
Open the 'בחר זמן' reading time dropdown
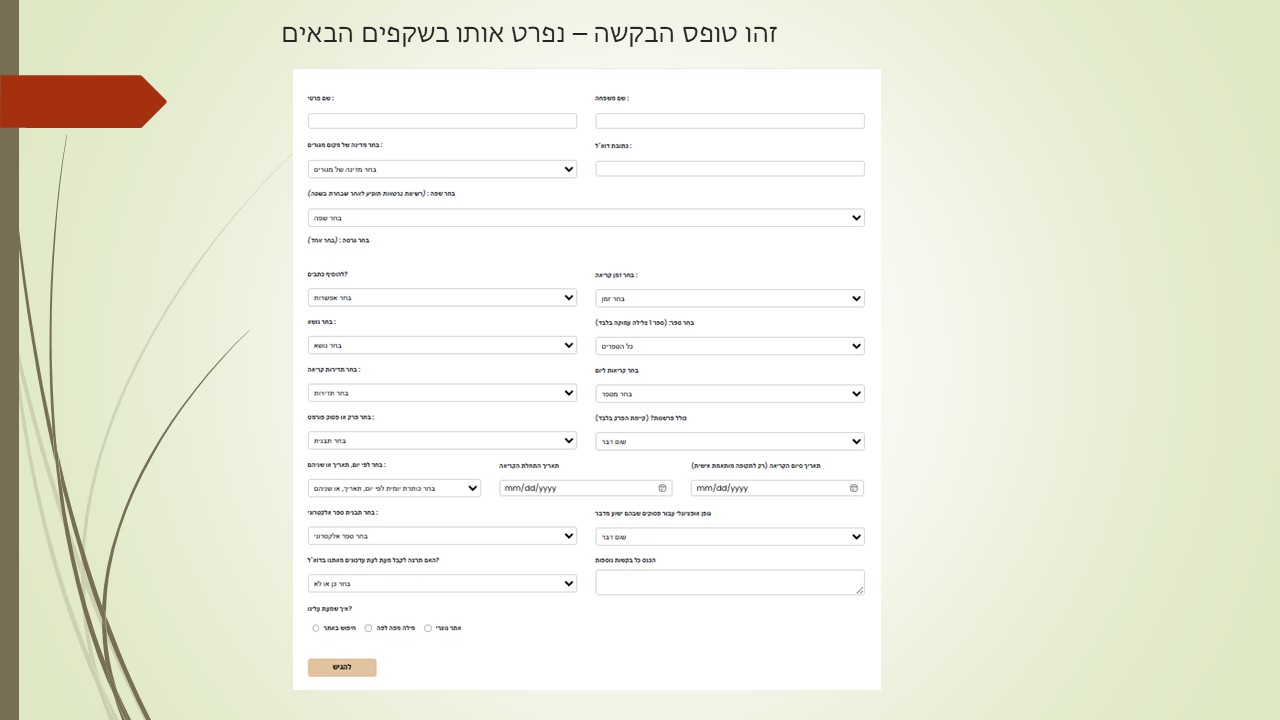coord(730,298)
